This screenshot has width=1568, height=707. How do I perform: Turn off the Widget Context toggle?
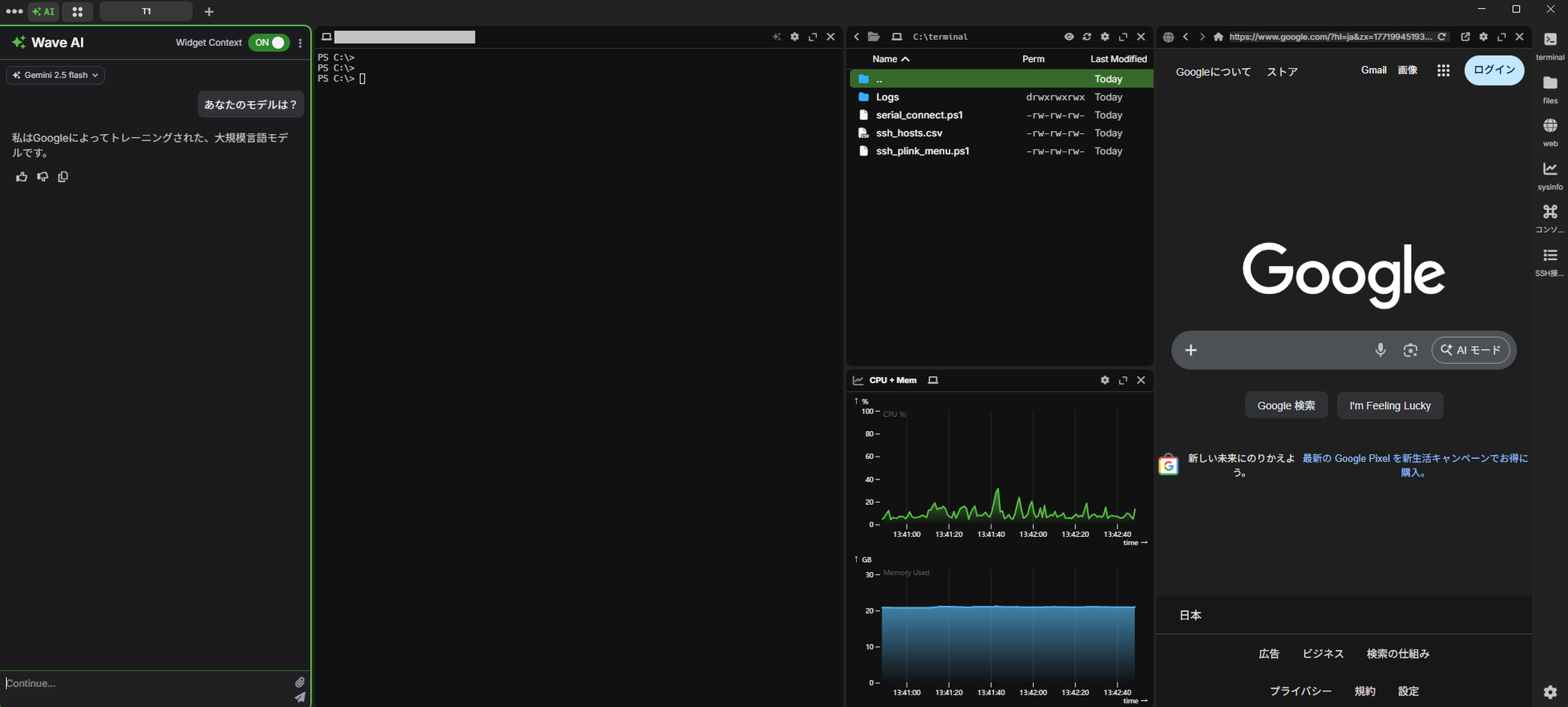tap(269, 43)
